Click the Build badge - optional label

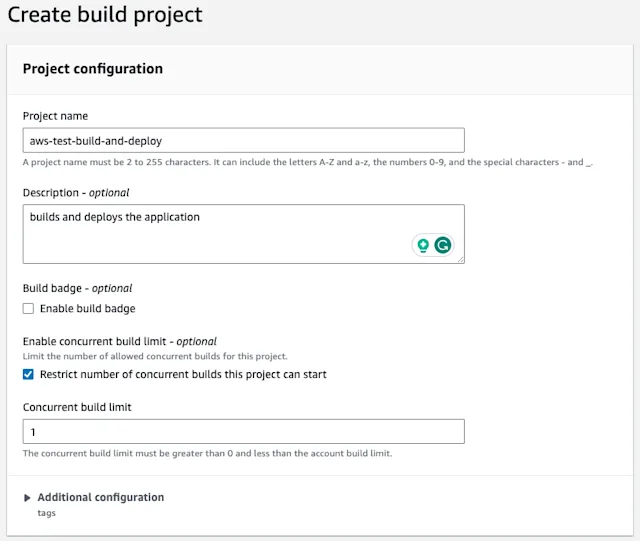coord(77,288)
